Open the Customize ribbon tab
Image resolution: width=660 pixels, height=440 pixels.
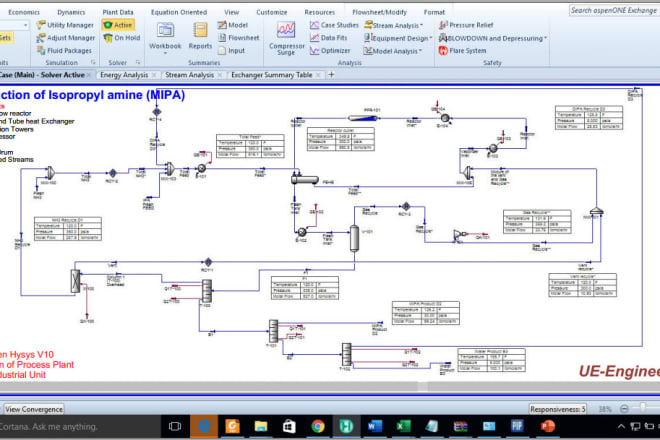pyautogui.click(x=271, y=12)
